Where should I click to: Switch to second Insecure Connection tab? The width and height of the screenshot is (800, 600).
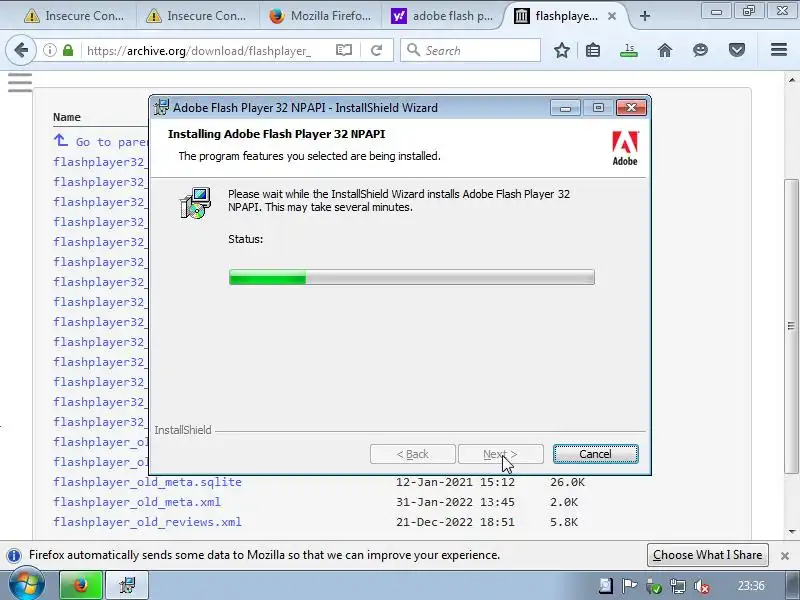196,16
